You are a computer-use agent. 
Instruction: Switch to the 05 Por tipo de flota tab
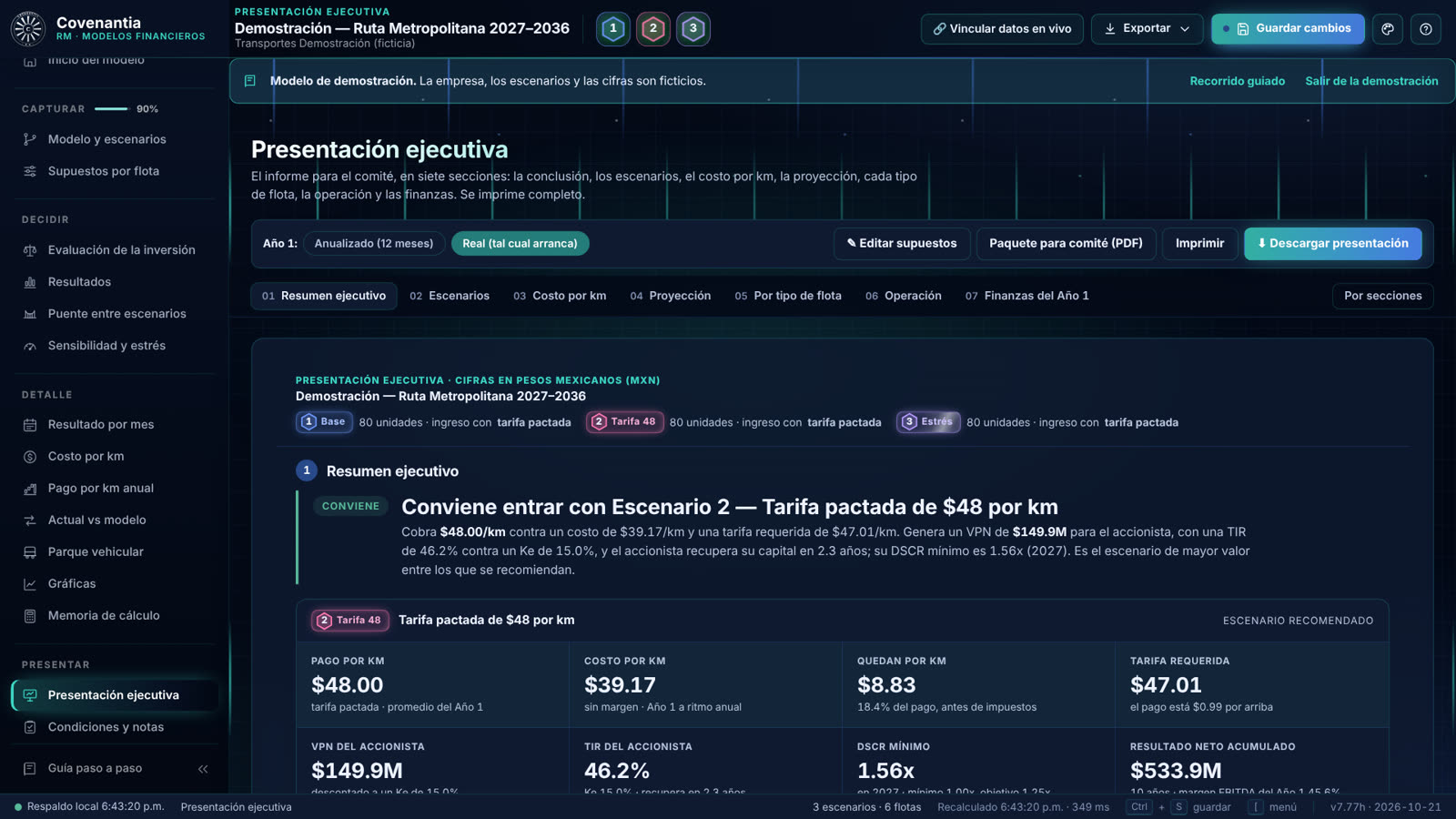coord(788,296)
